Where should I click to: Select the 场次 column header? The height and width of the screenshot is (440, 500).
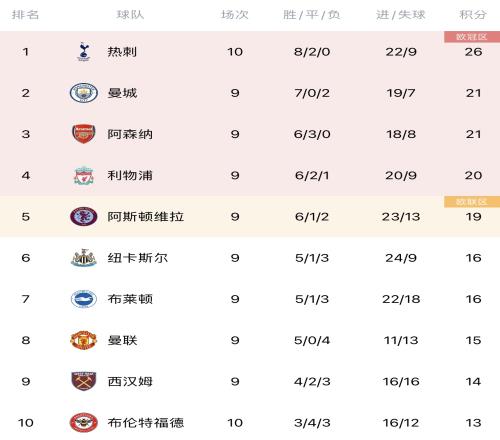(x=235, y=15)
